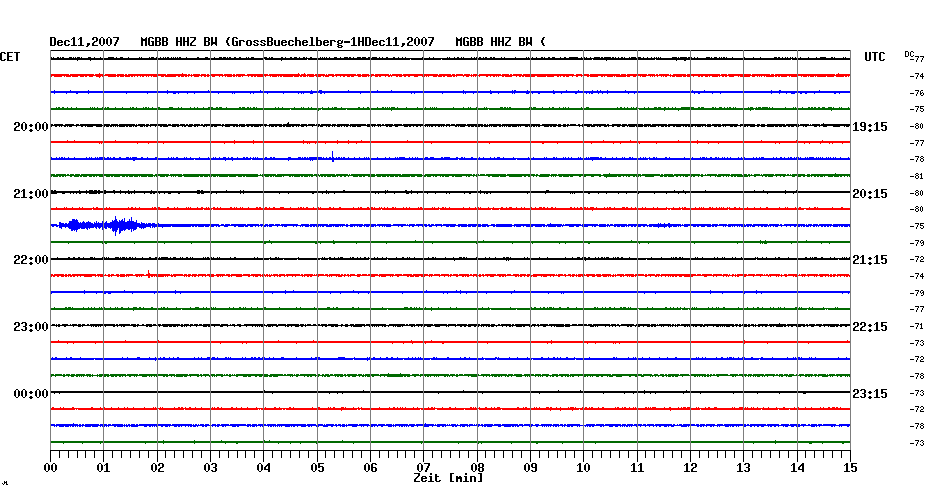Click the 05 minute tick label
Screen dimensions: 930x494
tap(317, 467)
